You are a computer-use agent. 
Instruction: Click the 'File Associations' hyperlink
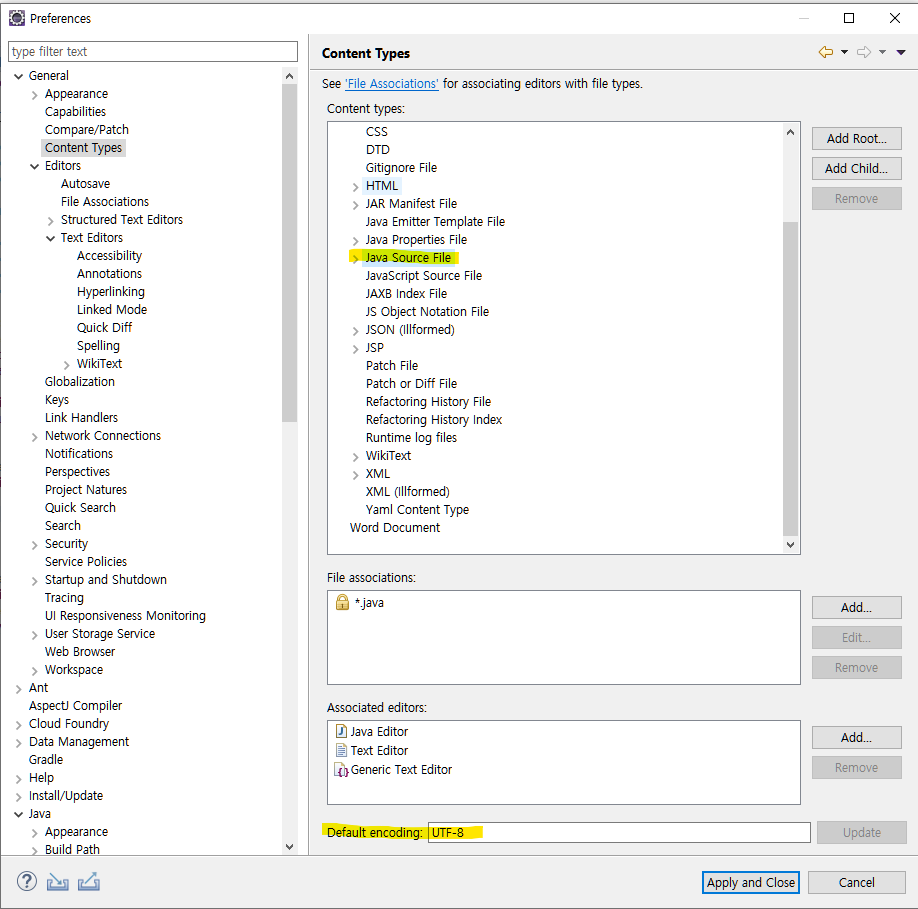click(392, 84)
